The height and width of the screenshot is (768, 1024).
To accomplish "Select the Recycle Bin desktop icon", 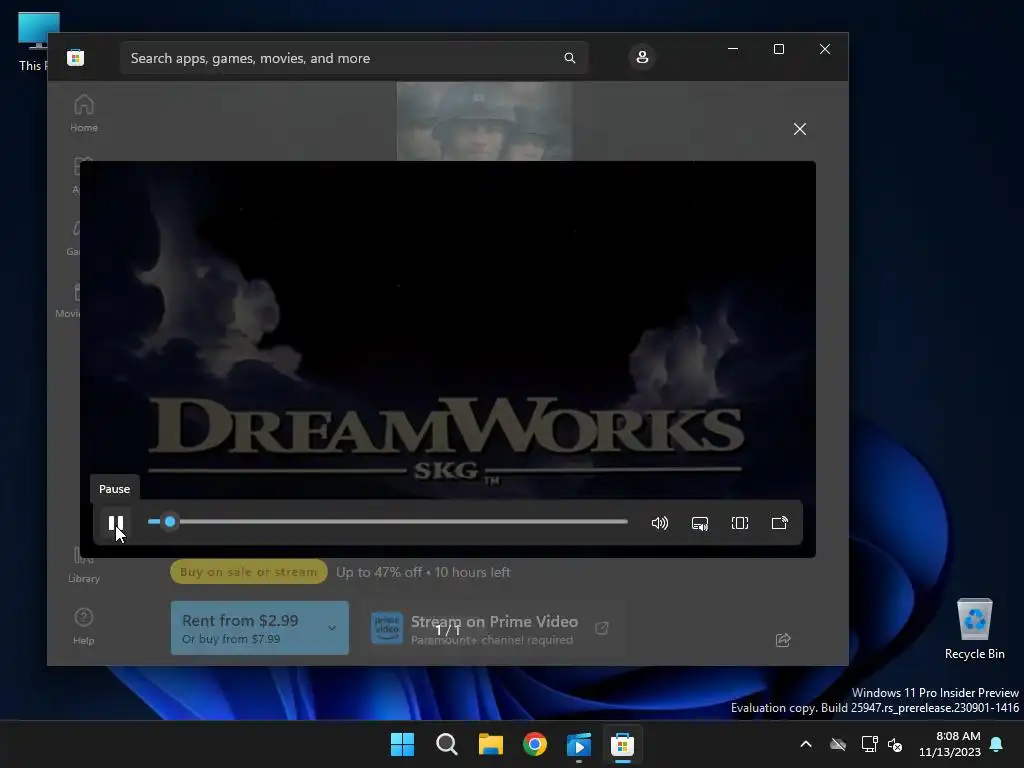I will [974, 629].
